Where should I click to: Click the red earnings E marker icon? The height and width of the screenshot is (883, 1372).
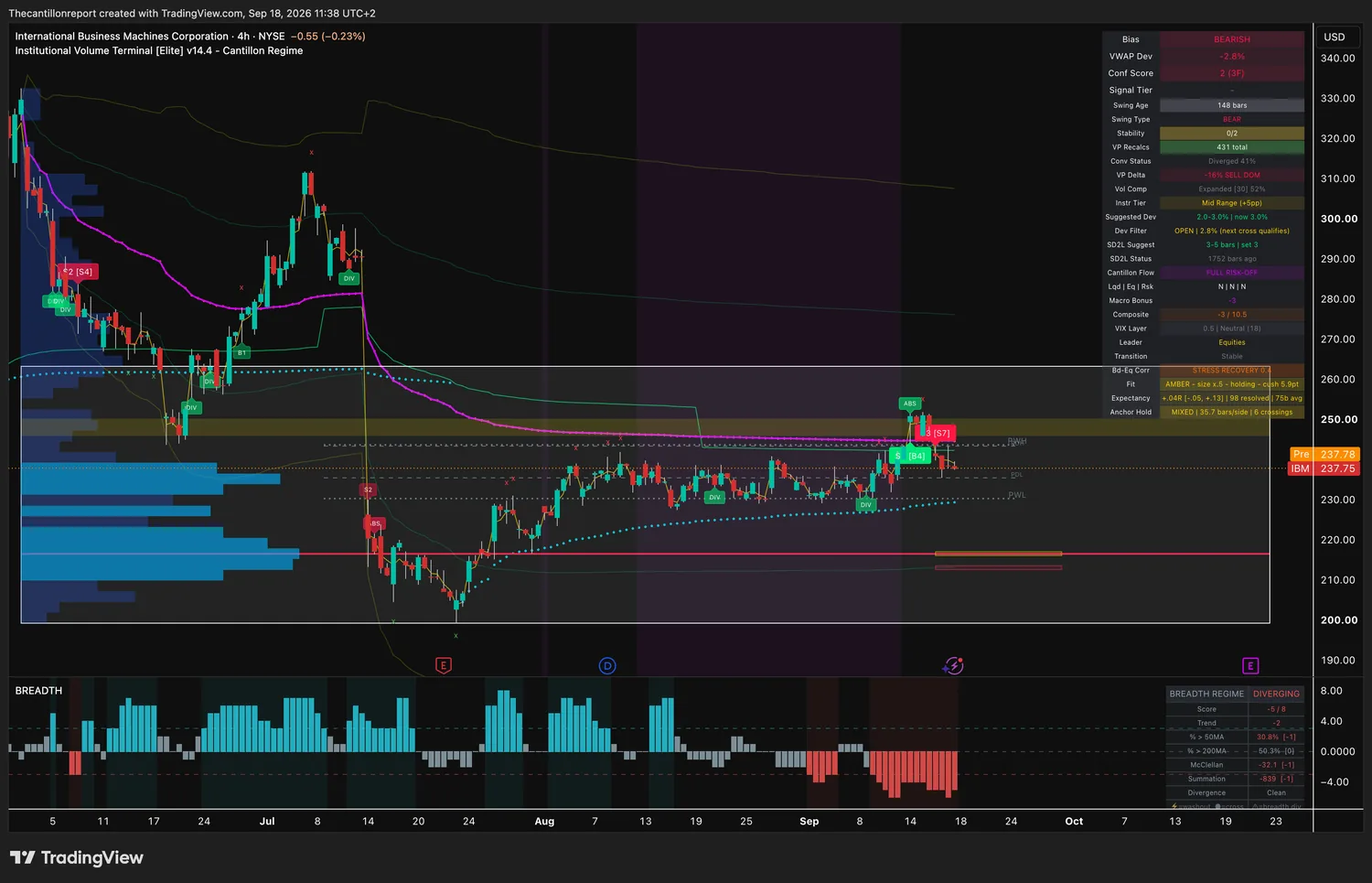coord(444,665)
